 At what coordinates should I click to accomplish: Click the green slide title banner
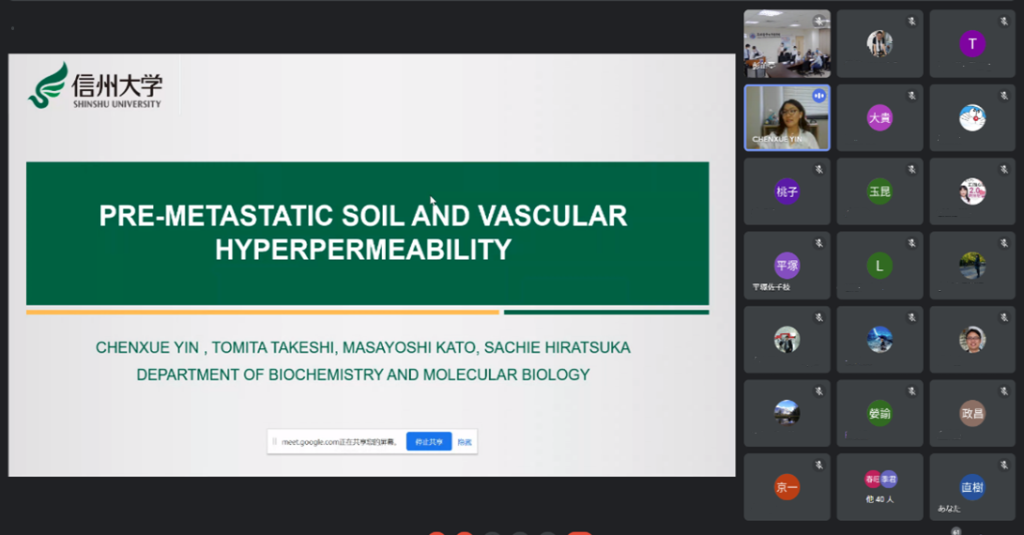pyautogui.click(x=367, y=232)
